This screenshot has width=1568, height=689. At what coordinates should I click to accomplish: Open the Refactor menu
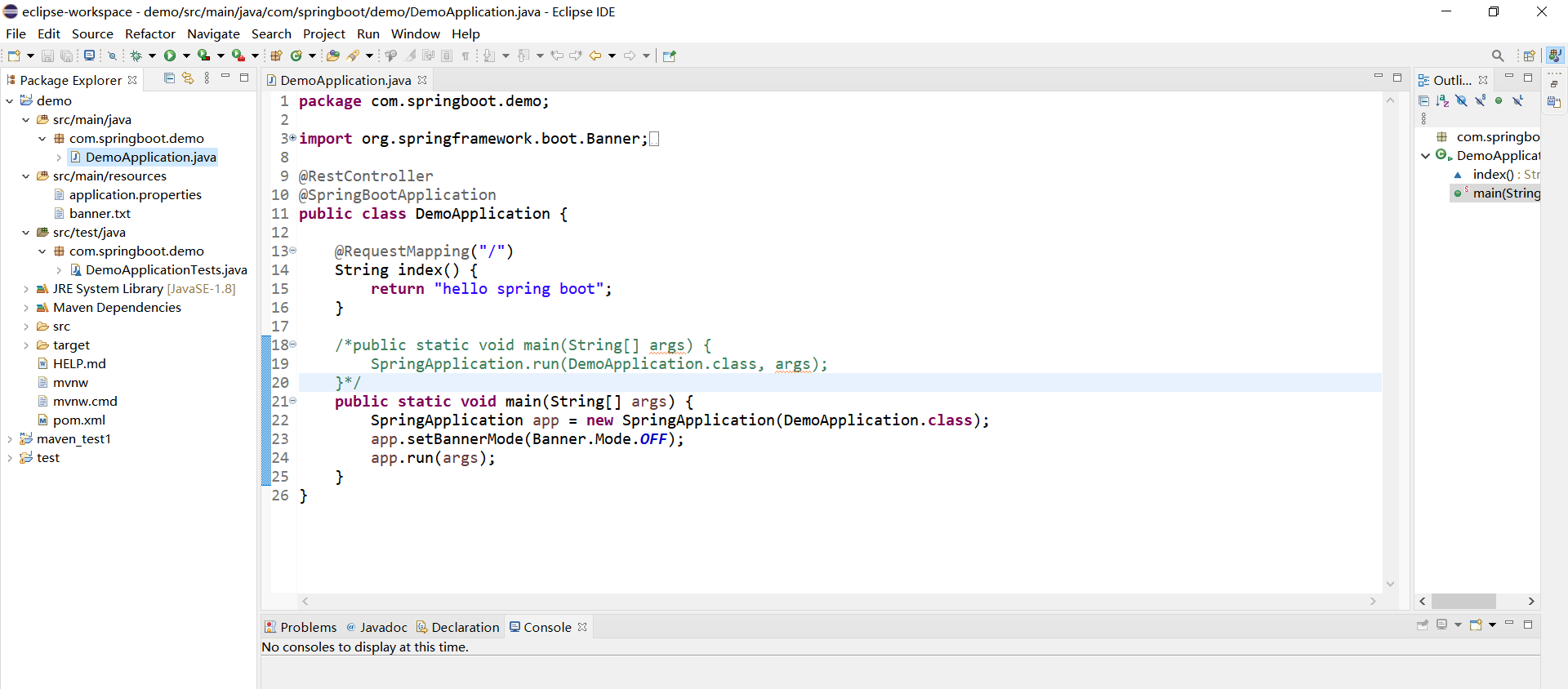(149, 33)
